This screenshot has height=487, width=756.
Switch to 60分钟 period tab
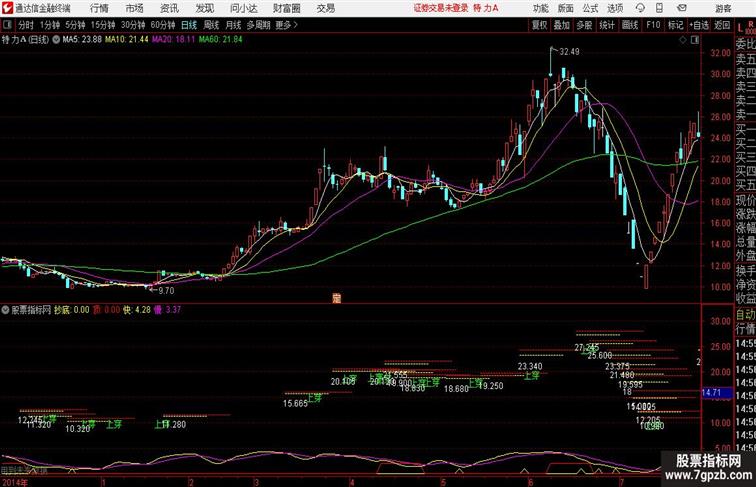click(x=163, y=25)
